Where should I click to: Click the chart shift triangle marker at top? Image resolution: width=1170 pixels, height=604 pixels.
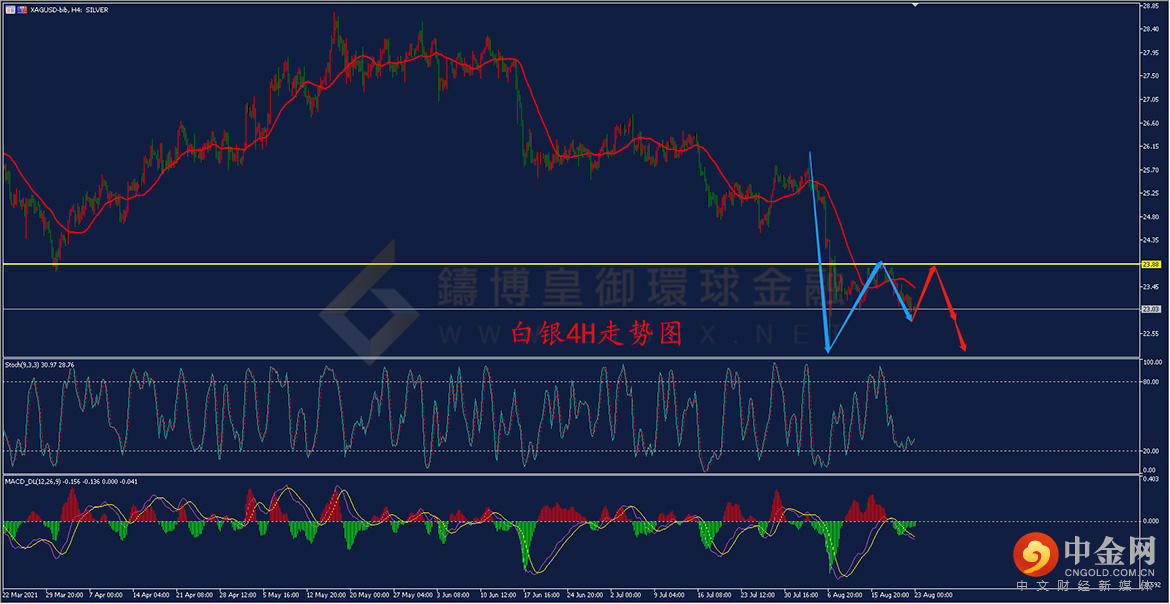click(x=917, y=4)
